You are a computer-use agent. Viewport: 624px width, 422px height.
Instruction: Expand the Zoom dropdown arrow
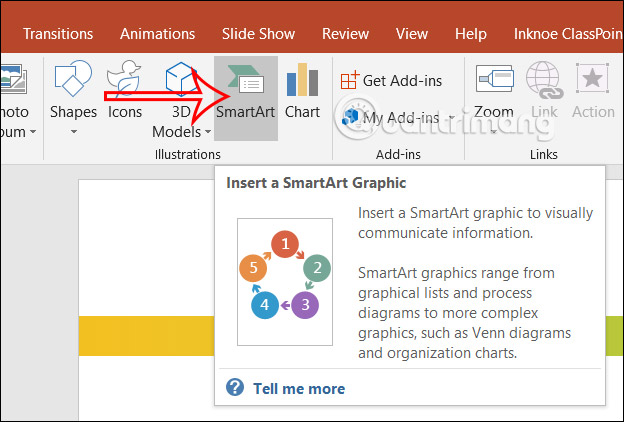tap(494, 132)
